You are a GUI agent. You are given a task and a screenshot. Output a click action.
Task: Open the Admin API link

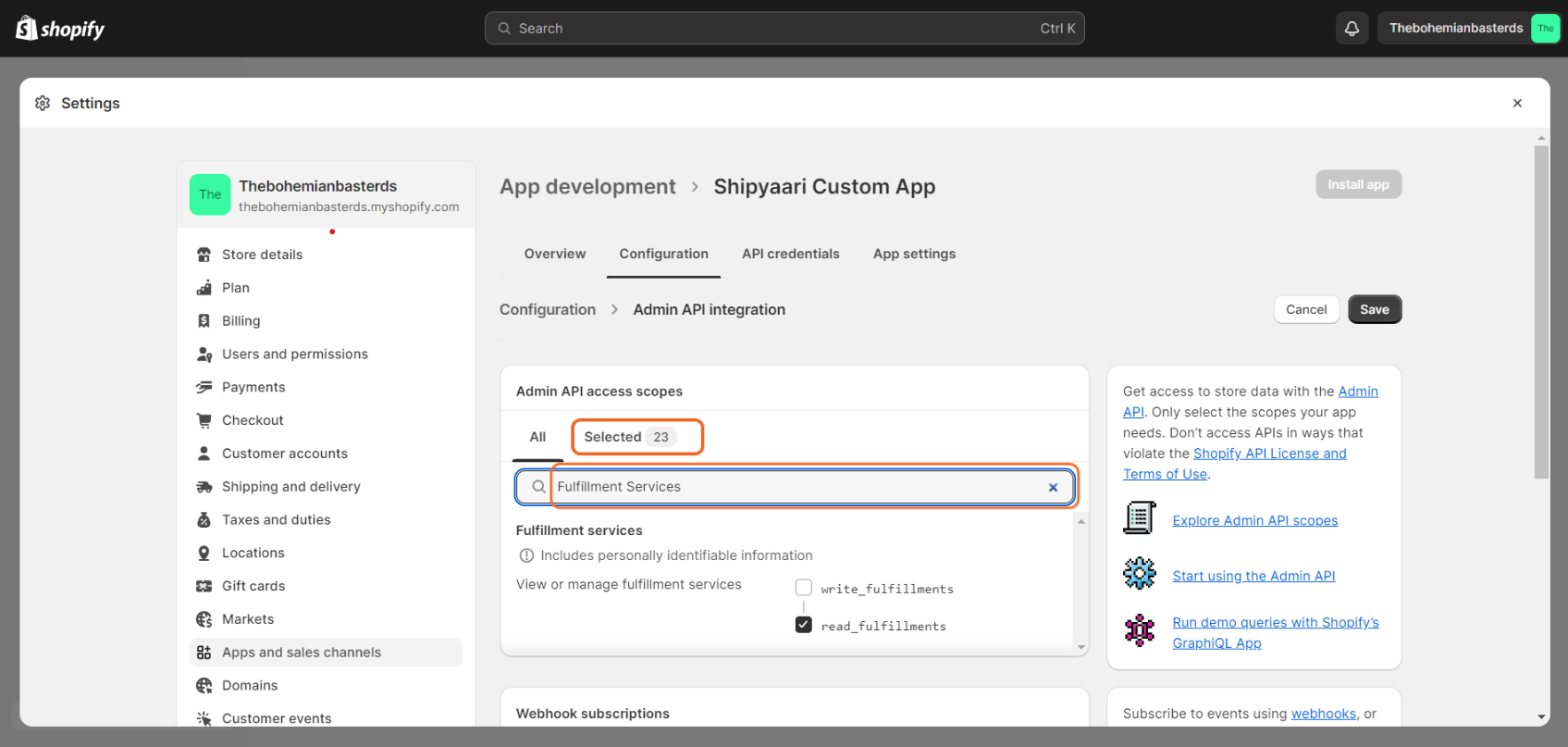[1358, 392]
